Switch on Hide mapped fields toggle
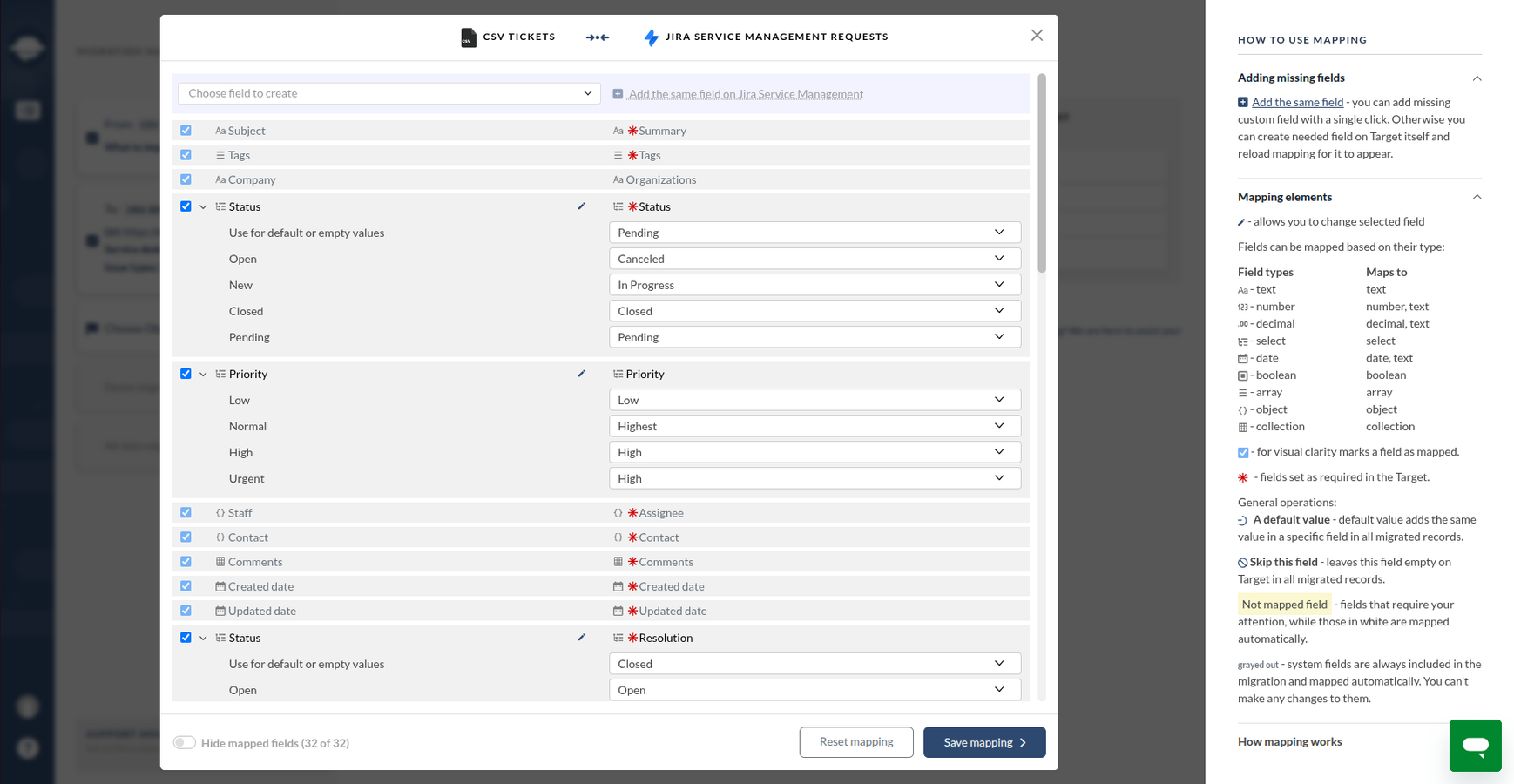Viewport: 1514px width, 784px height. (x=184, y=743)
